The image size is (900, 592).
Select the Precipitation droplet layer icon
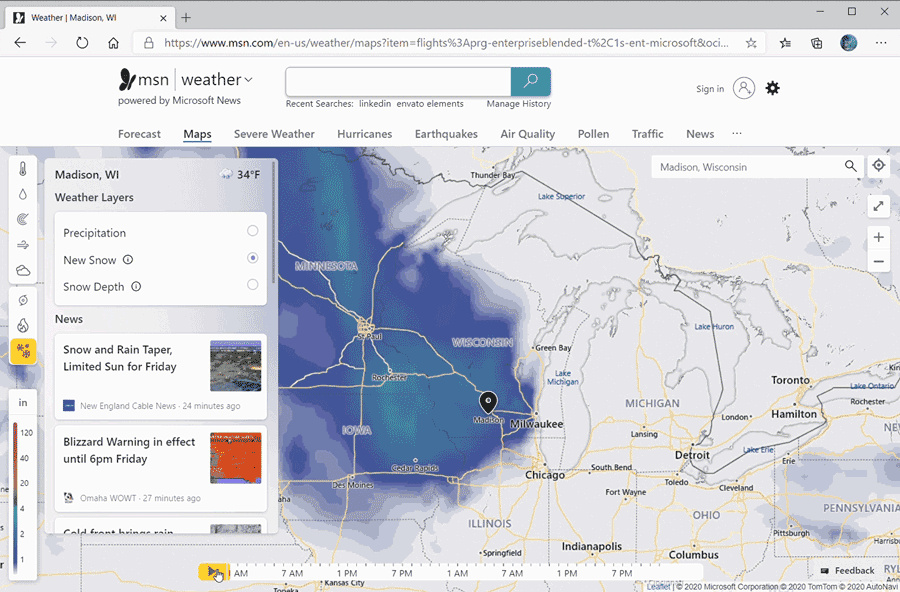[23, 194]
